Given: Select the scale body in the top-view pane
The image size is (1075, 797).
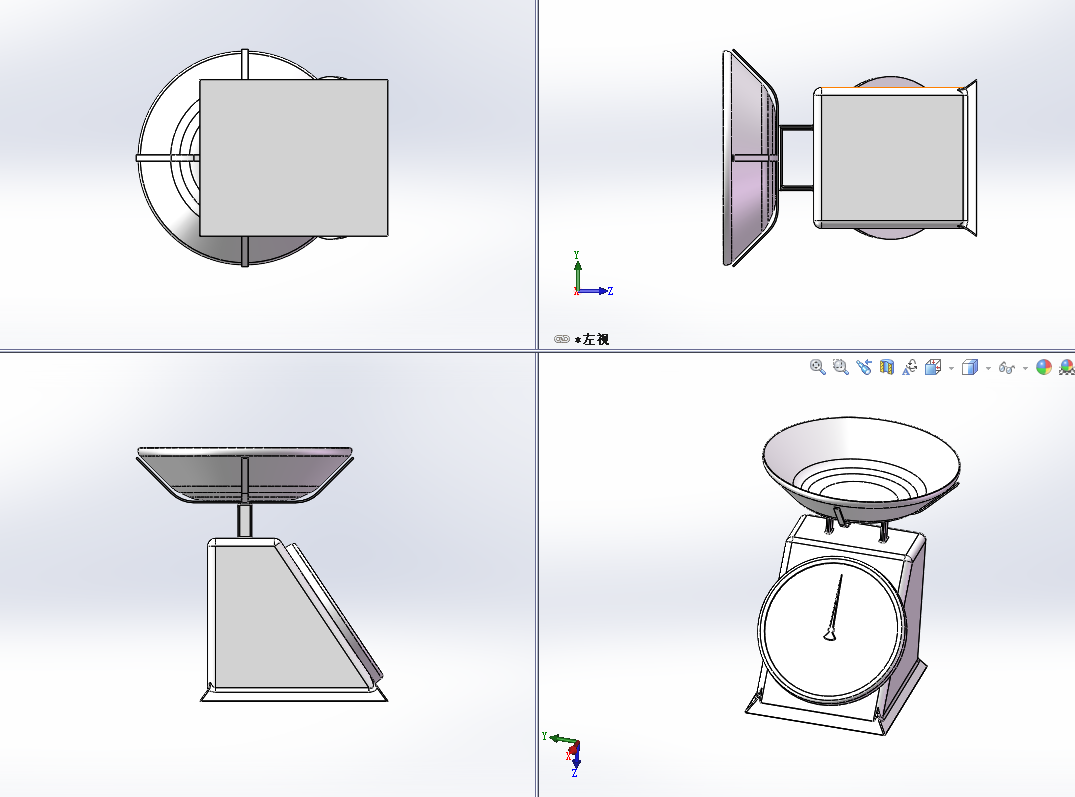Looking at the screenshot, I should (293, 158).
